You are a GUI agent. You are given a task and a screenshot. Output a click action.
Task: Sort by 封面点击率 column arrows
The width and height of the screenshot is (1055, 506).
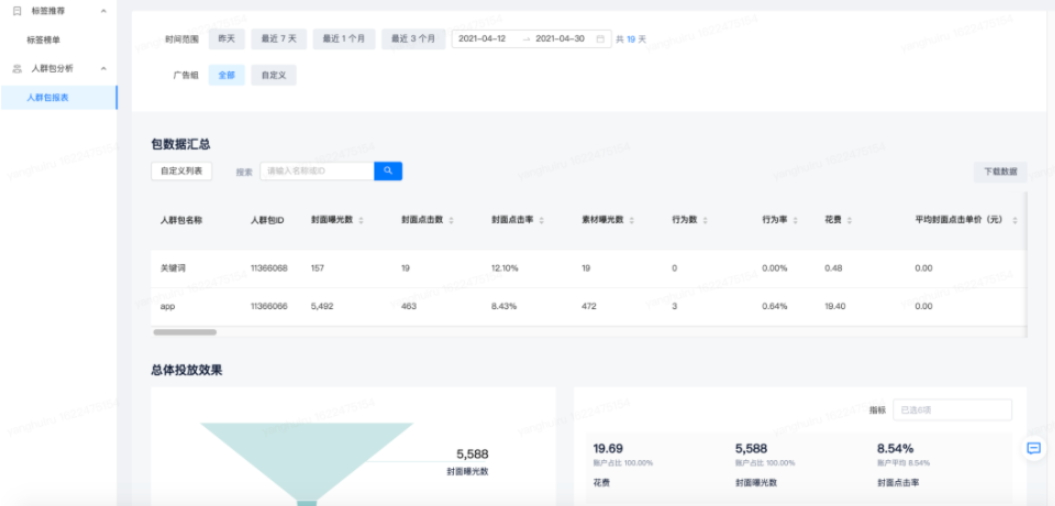click(x=541, y=220)
